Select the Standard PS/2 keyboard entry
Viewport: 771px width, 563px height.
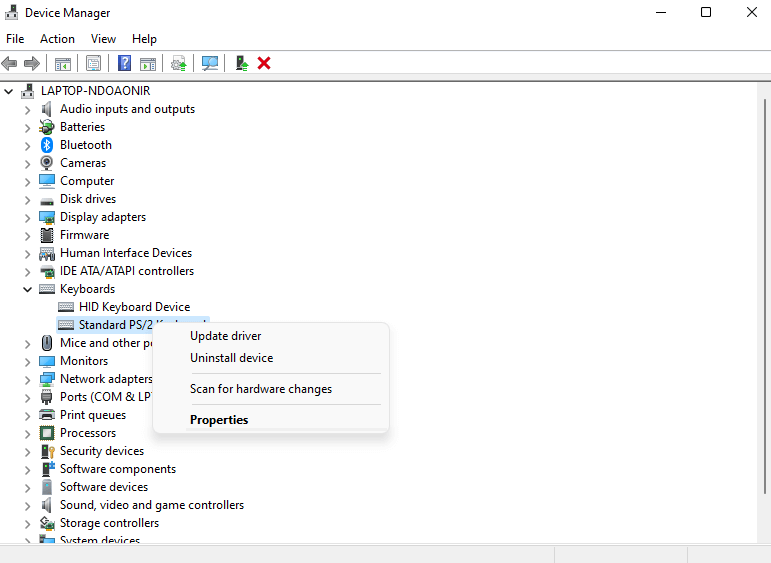pos(116,325)
